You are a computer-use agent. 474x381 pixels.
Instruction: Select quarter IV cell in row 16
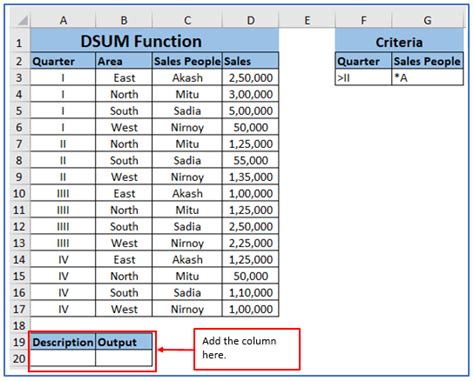[x=63, y=292]
